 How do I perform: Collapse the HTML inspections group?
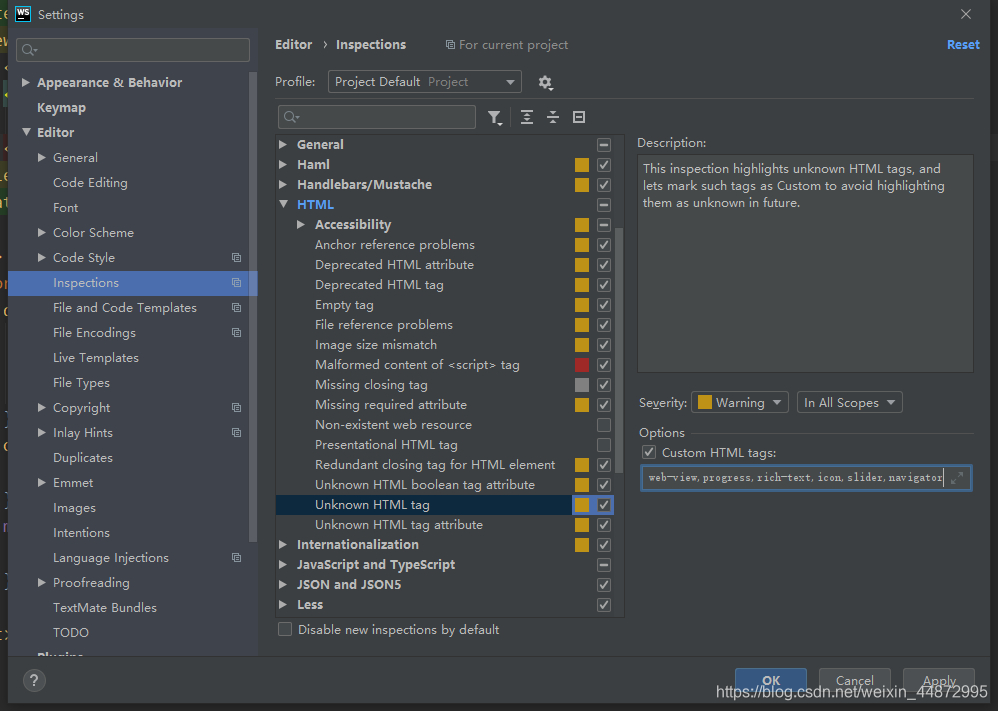(x=283, y=204)
